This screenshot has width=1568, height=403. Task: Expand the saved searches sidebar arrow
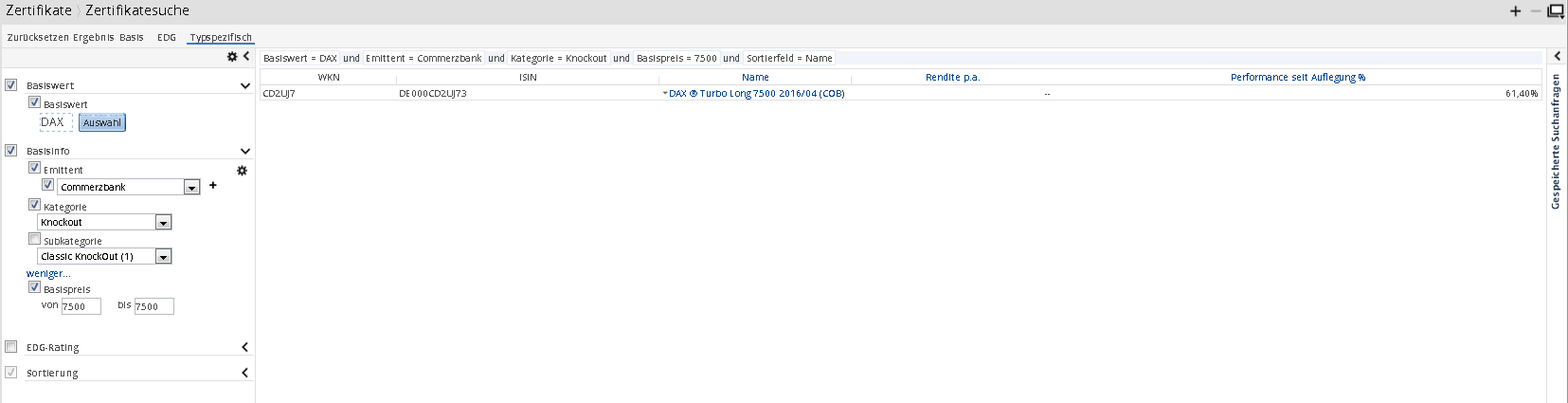[1557, 57]
